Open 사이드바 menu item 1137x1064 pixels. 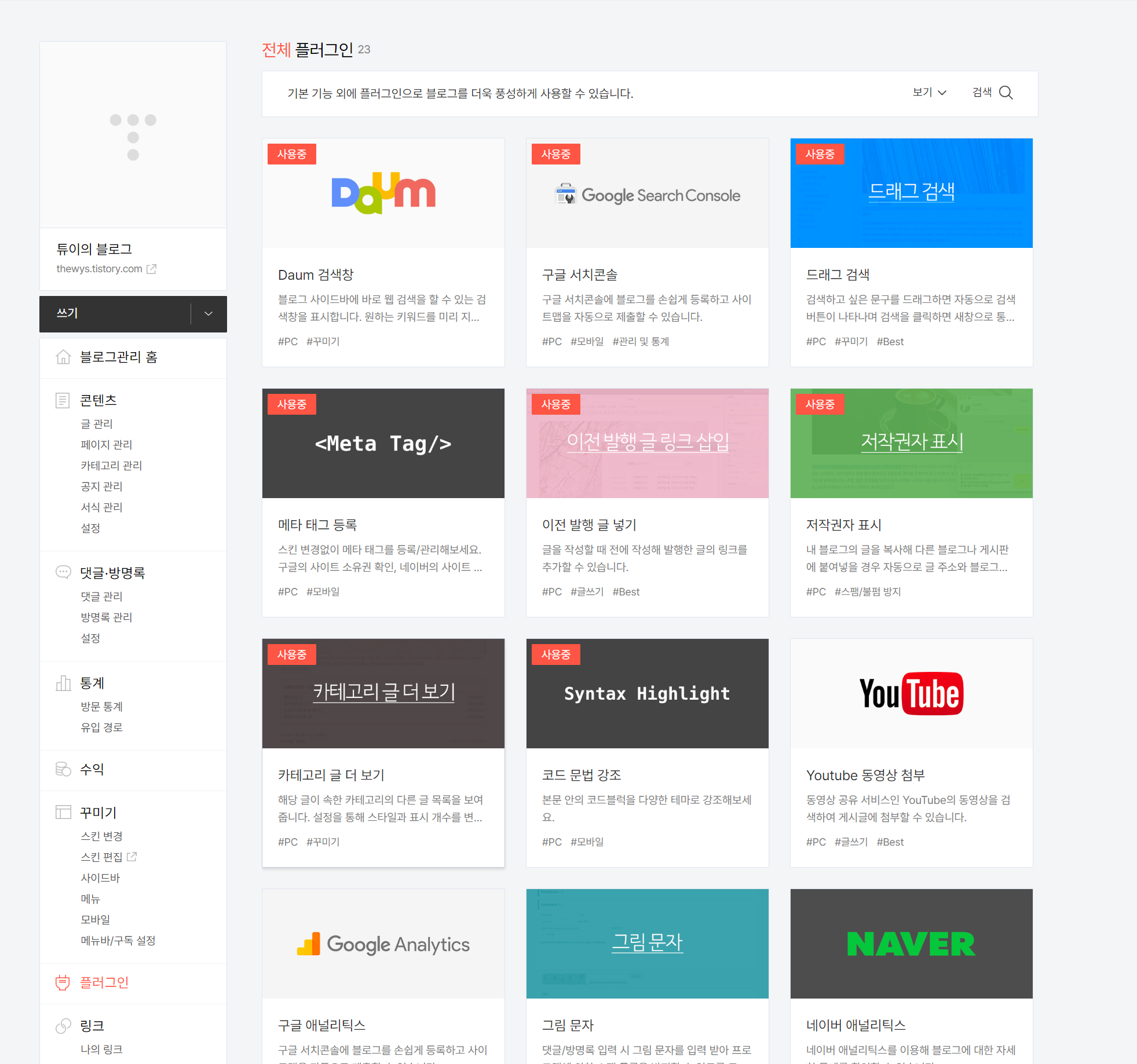100,878
